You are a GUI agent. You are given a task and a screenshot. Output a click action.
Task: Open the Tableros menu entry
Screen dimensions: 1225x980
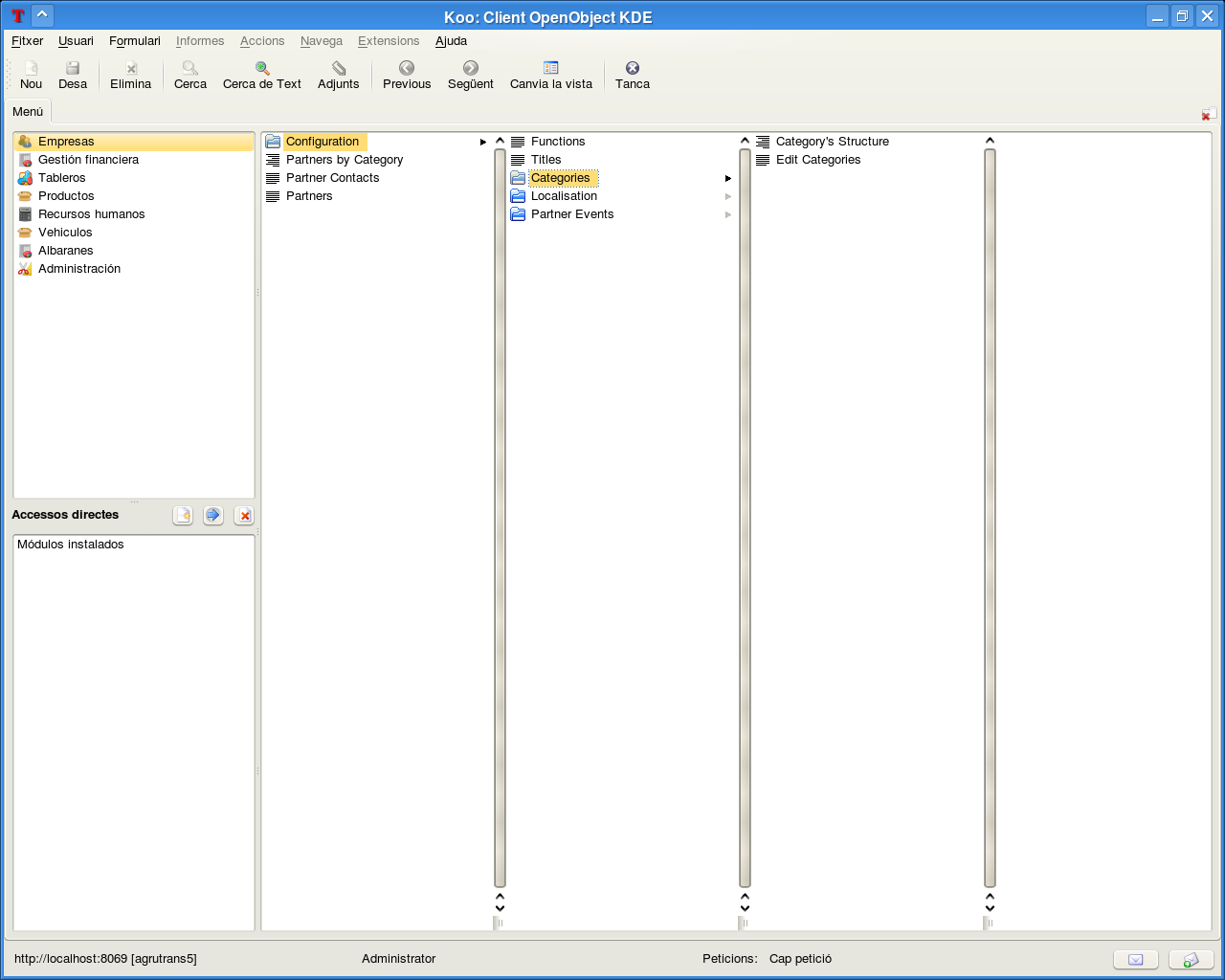click(134, 178)
